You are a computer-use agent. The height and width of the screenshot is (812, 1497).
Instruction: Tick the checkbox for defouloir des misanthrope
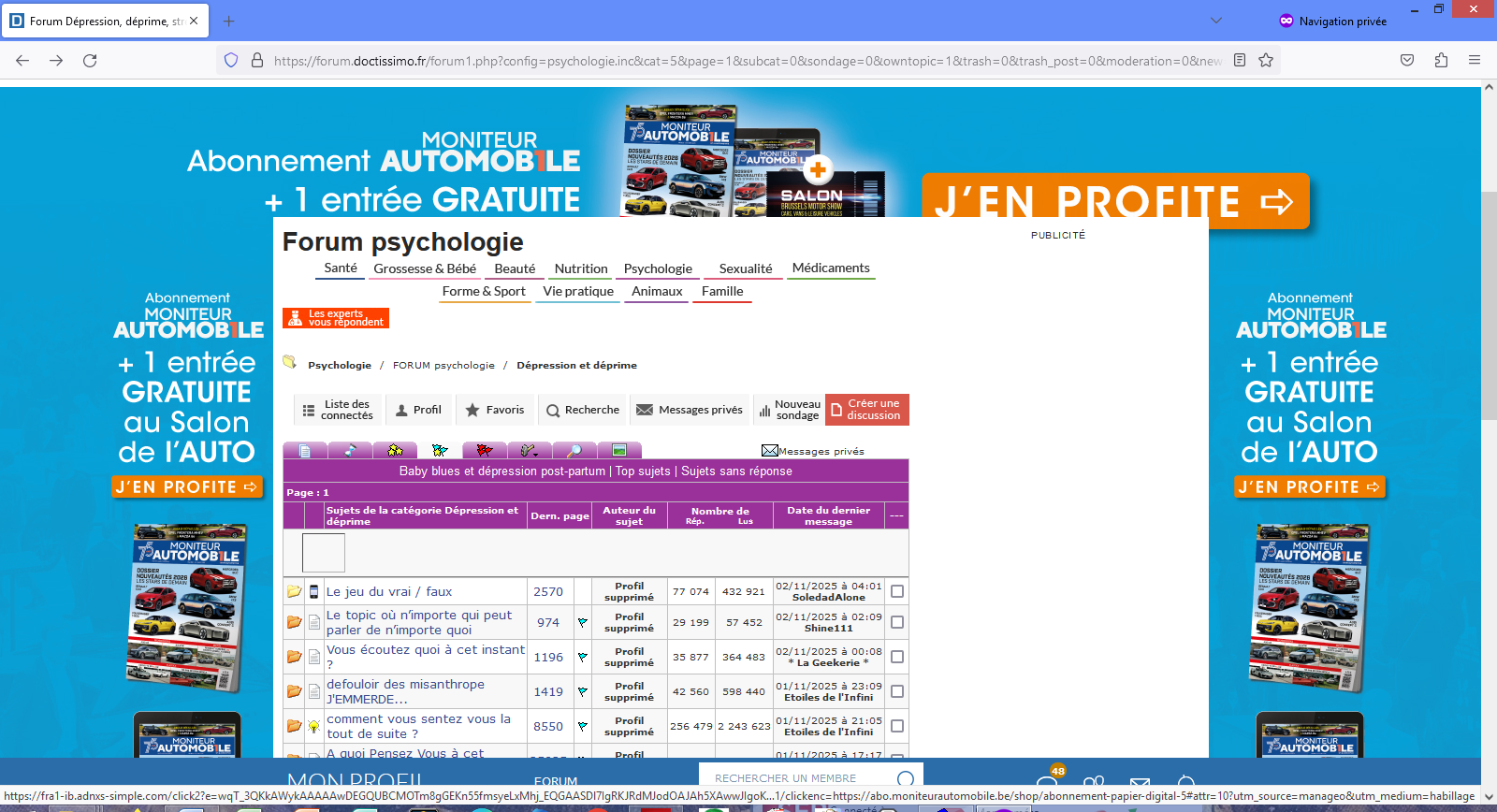pyautogui.click(x=897, y=691)
